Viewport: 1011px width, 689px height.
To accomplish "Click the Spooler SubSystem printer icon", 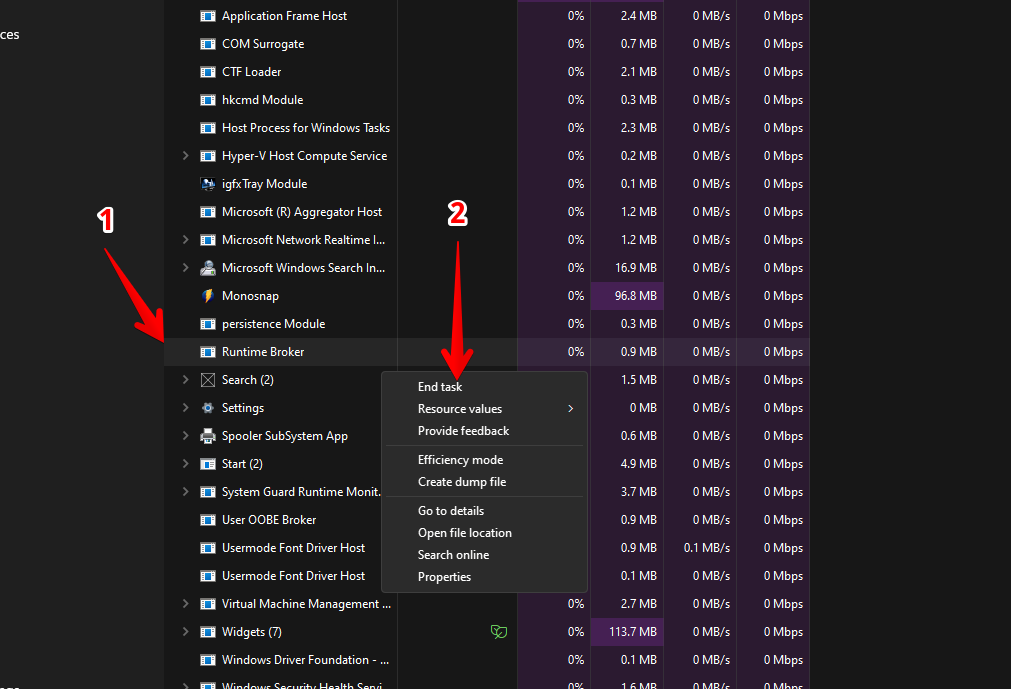I will pos(208,436).
